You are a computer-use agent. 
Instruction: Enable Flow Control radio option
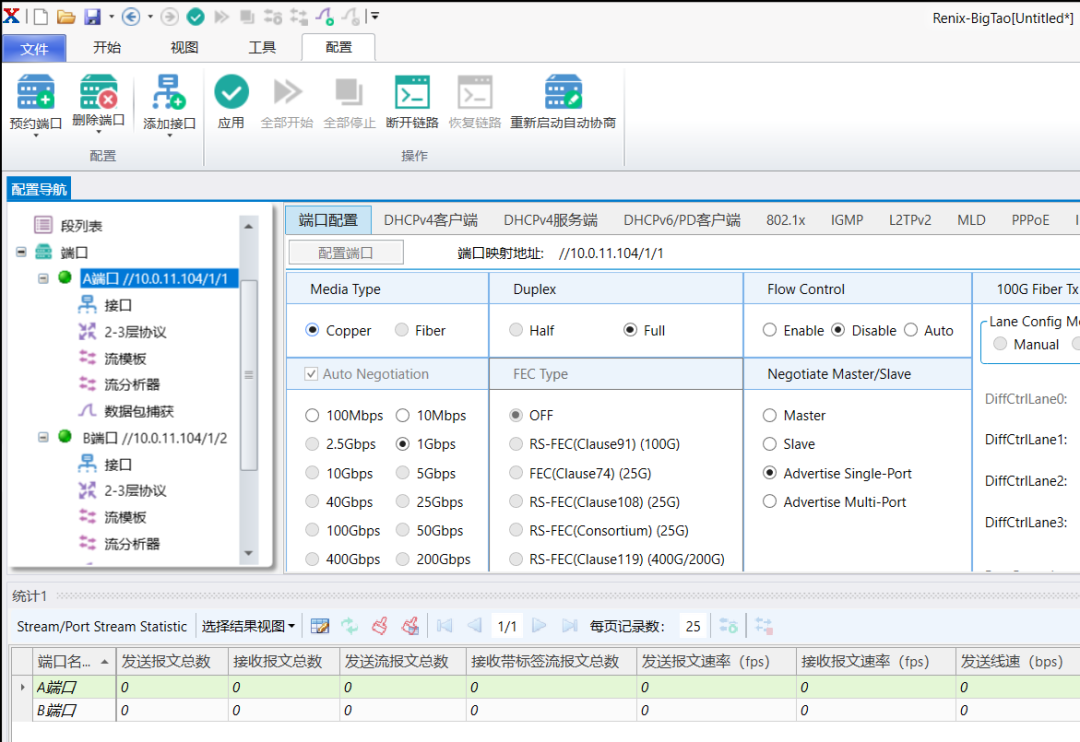(x=770, y=330)
